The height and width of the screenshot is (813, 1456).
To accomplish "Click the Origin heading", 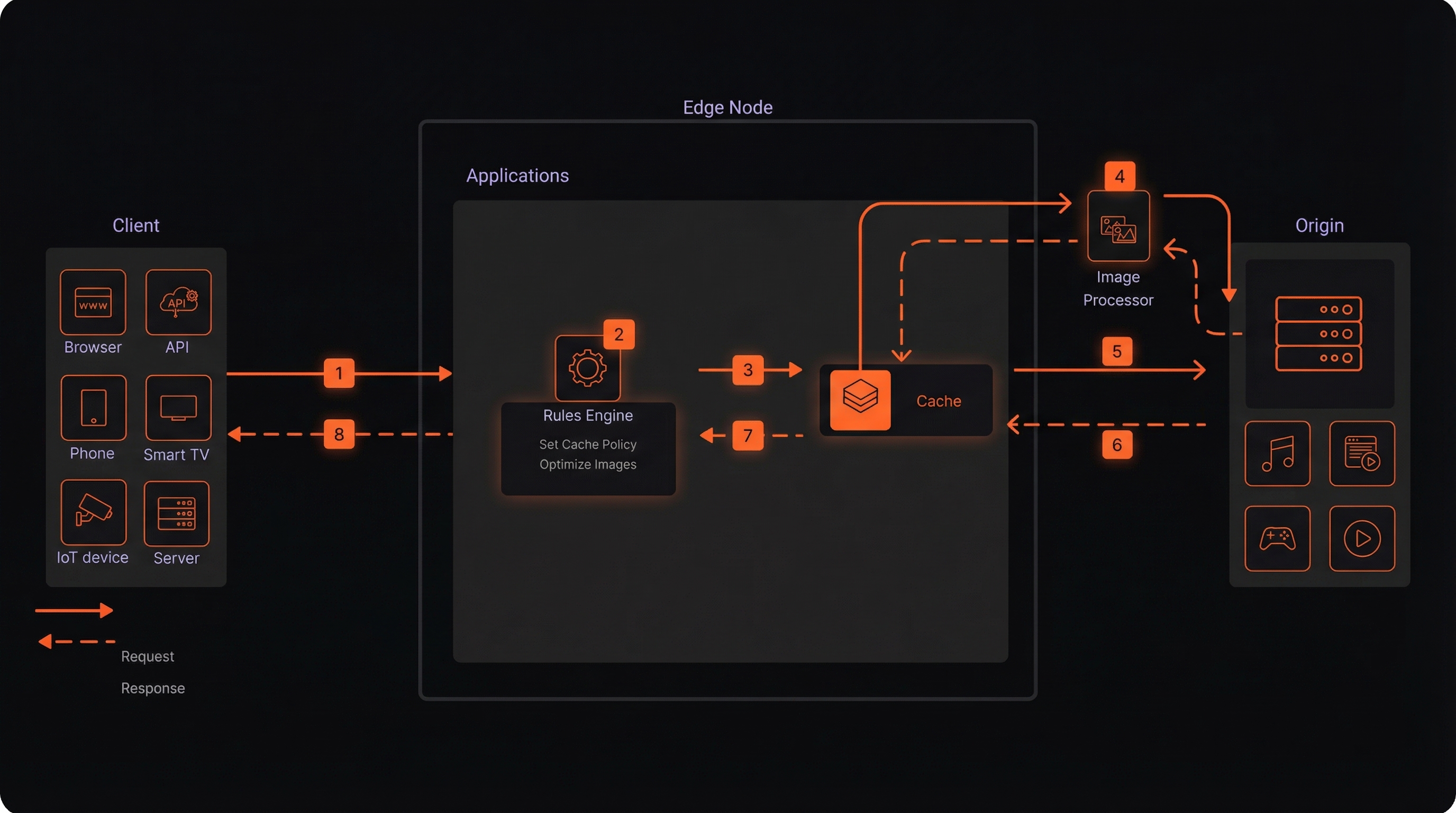I will coord(1319,225).
